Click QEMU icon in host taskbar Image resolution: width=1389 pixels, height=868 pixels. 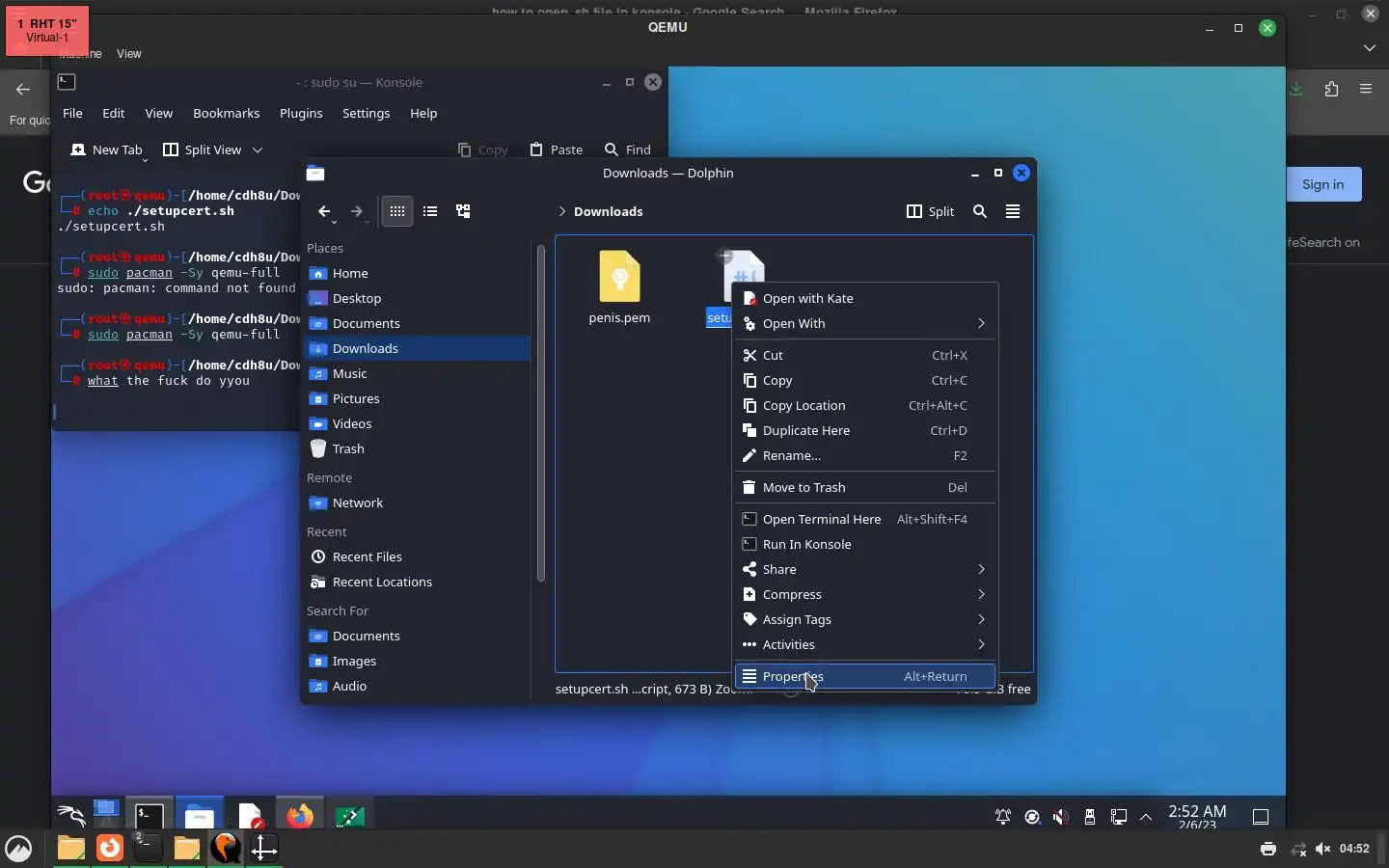tap(226, 848)
